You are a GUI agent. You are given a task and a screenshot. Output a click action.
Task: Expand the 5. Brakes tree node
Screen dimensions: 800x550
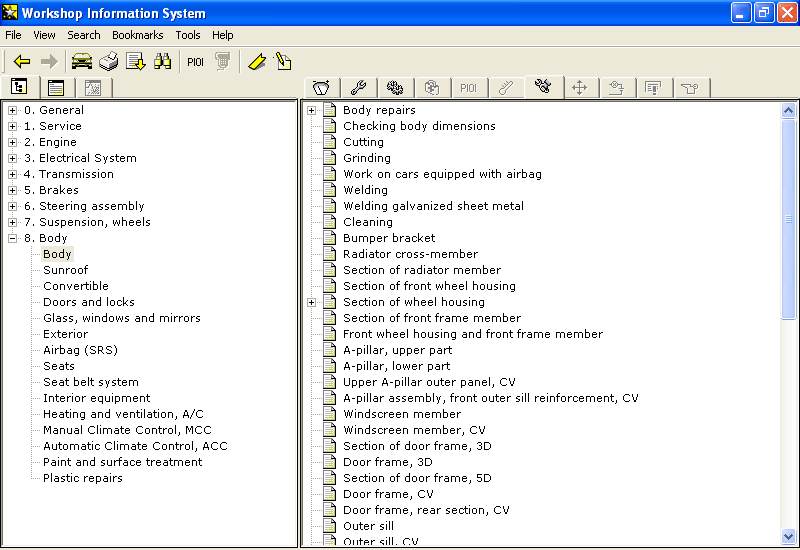pos(13,190)
